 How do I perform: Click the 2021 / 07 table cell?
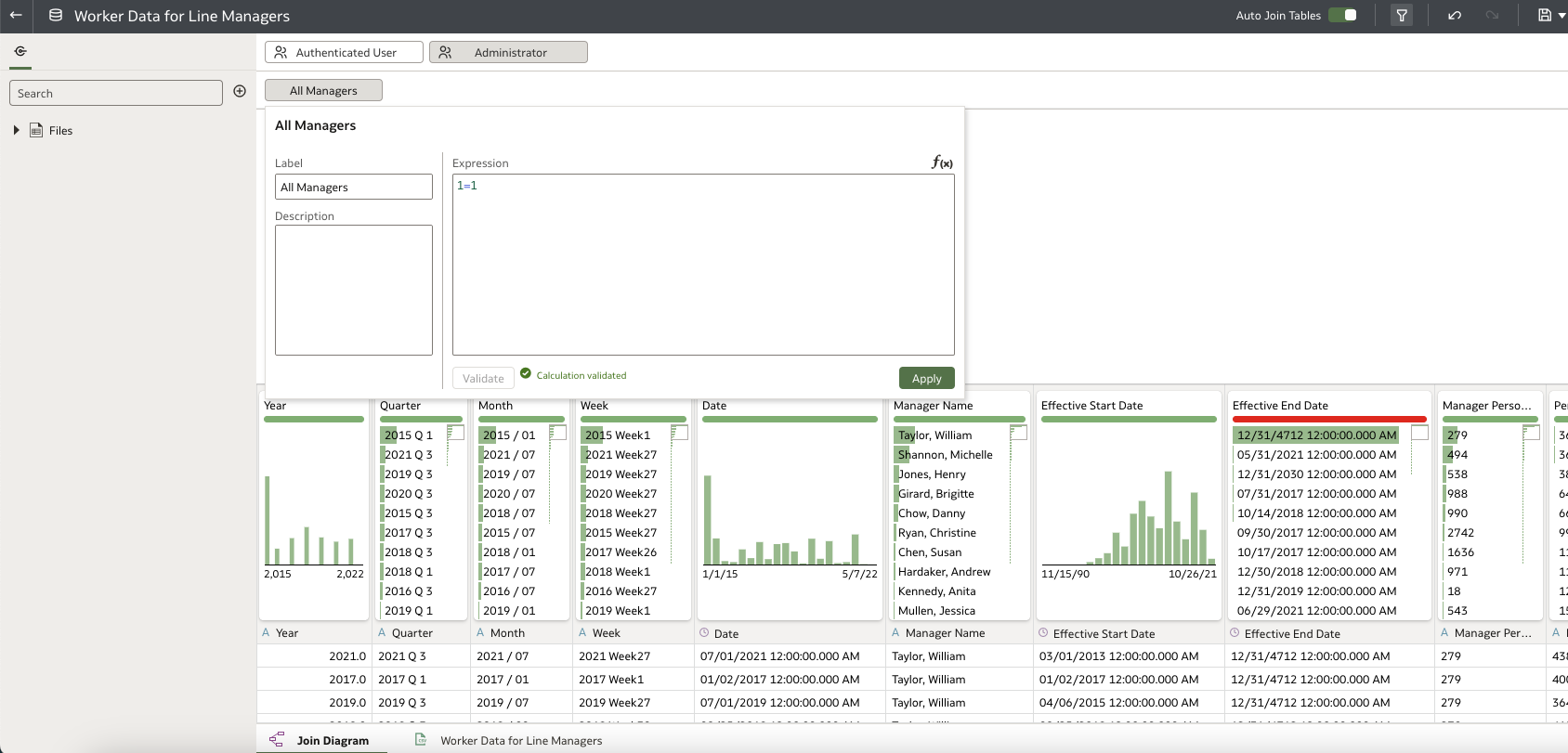pos(521,656)
